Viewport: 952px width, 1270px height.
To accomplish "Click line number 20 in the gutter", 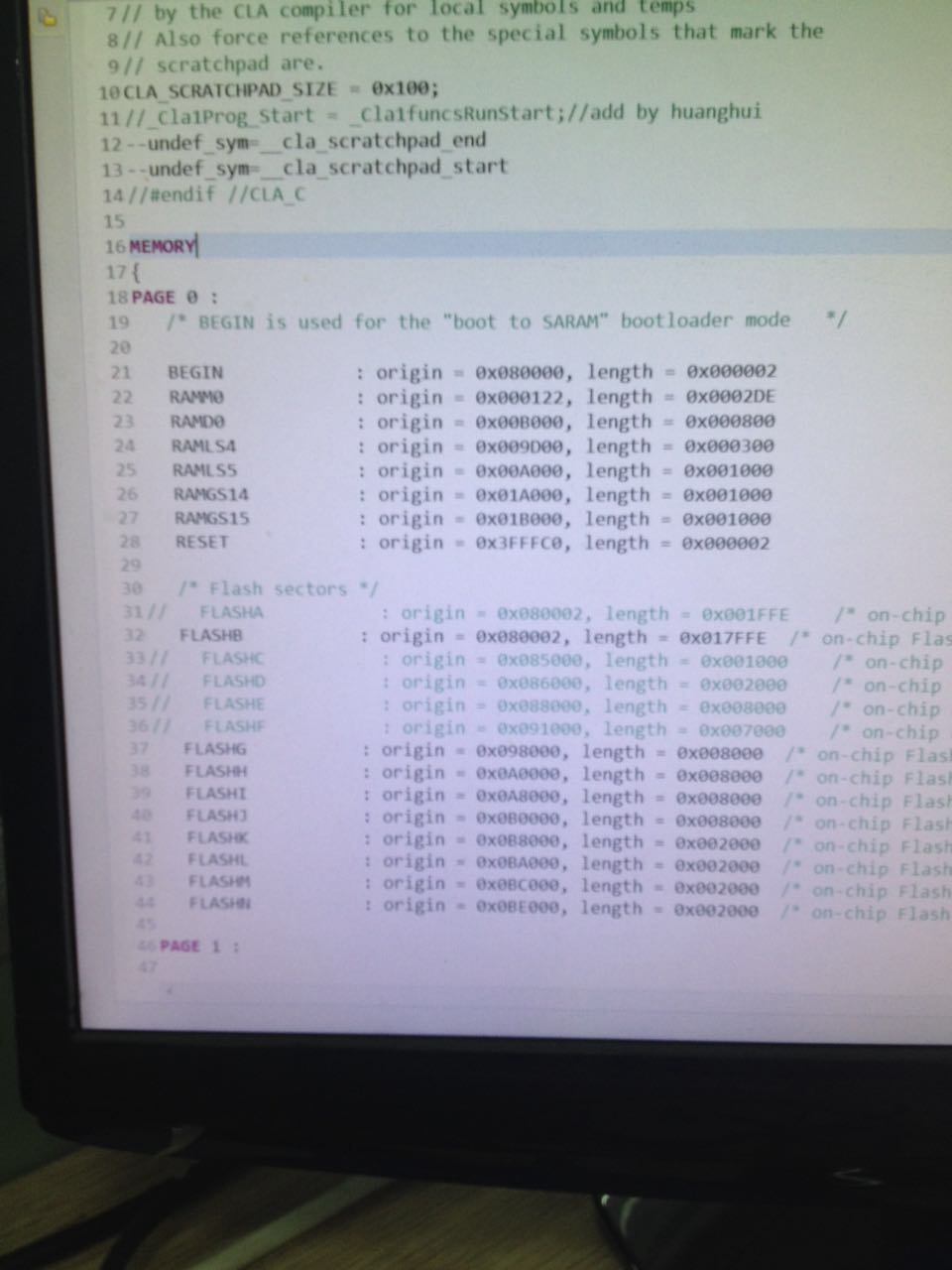I will coord(119,347).
